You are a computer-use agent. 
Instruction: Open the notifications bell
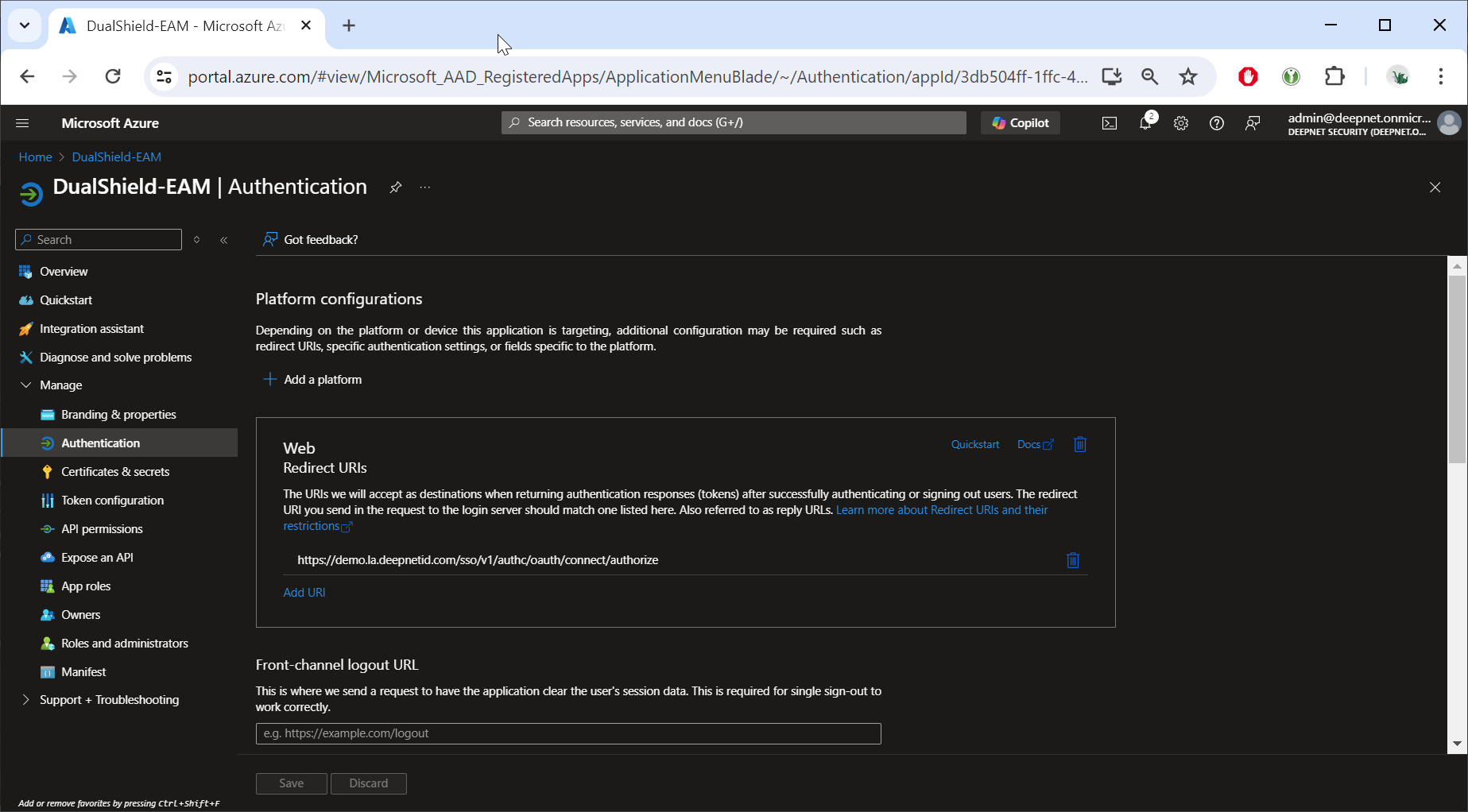click(1145, 123)
